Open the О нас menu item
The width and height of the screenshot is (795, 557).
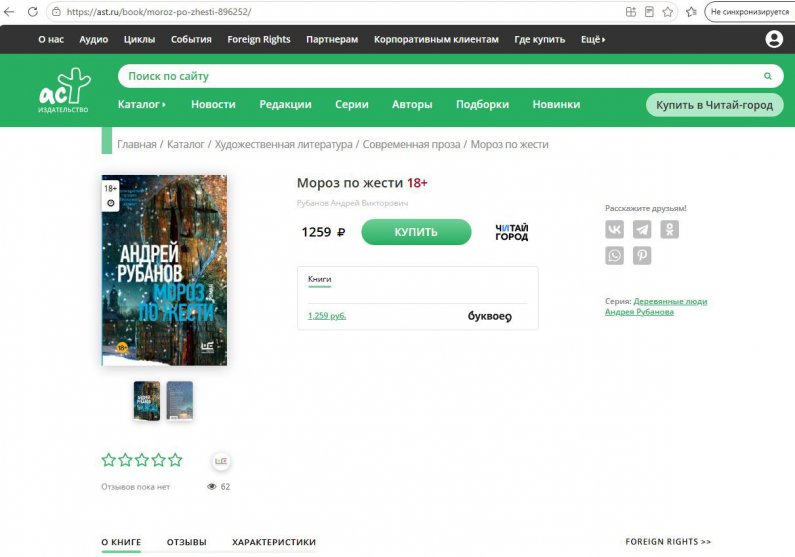(x=51, y=40)
